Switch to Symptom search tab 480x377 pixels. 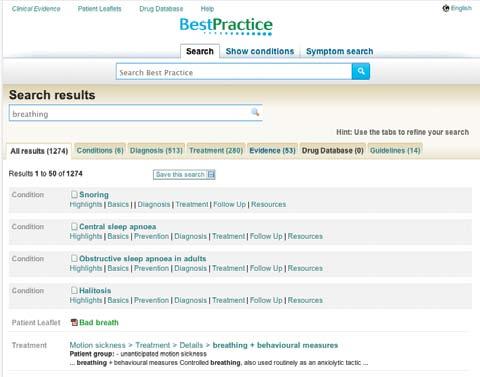pos(339,51)
